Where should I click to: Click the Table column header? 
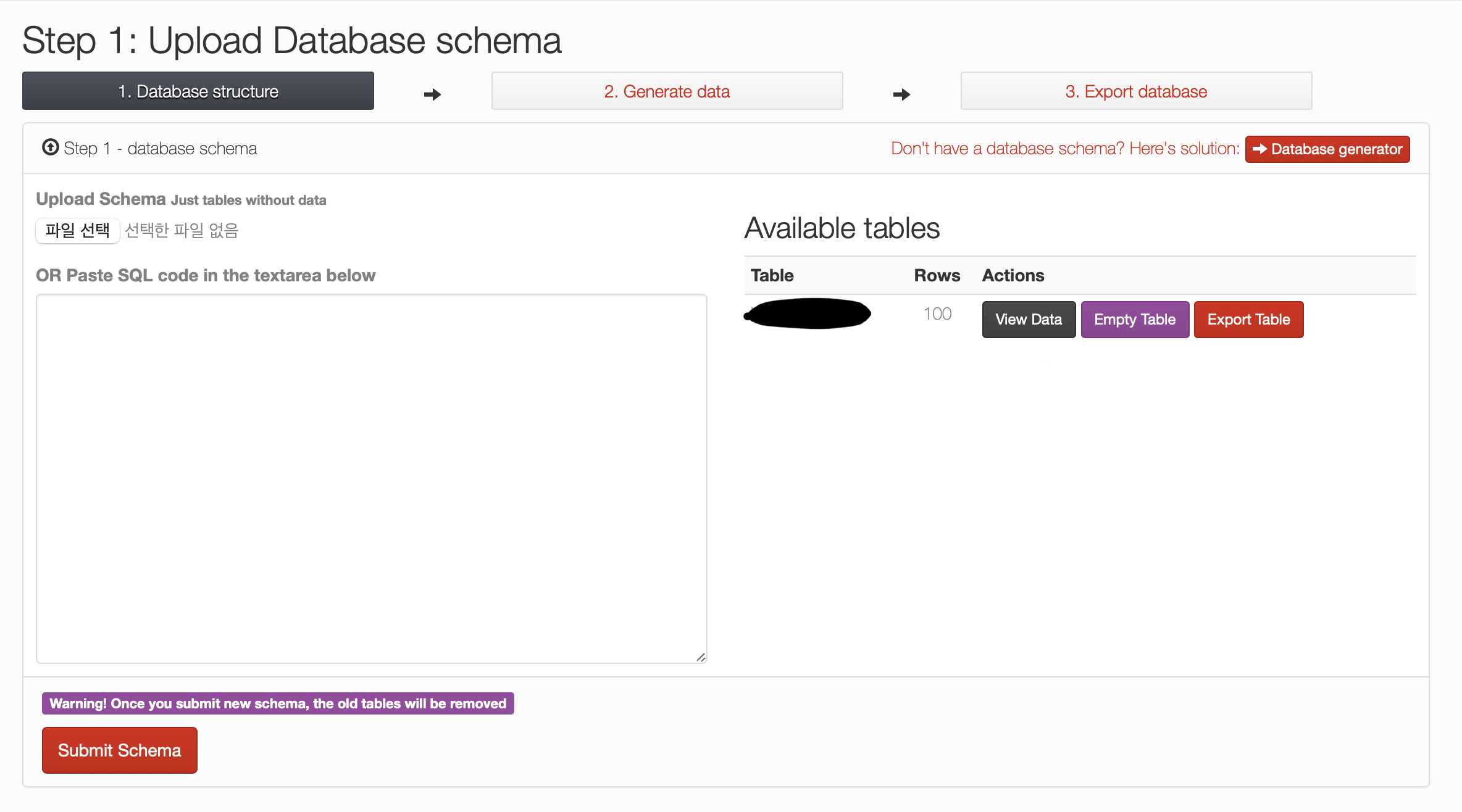pyautogui.click(x=772, y=275)
